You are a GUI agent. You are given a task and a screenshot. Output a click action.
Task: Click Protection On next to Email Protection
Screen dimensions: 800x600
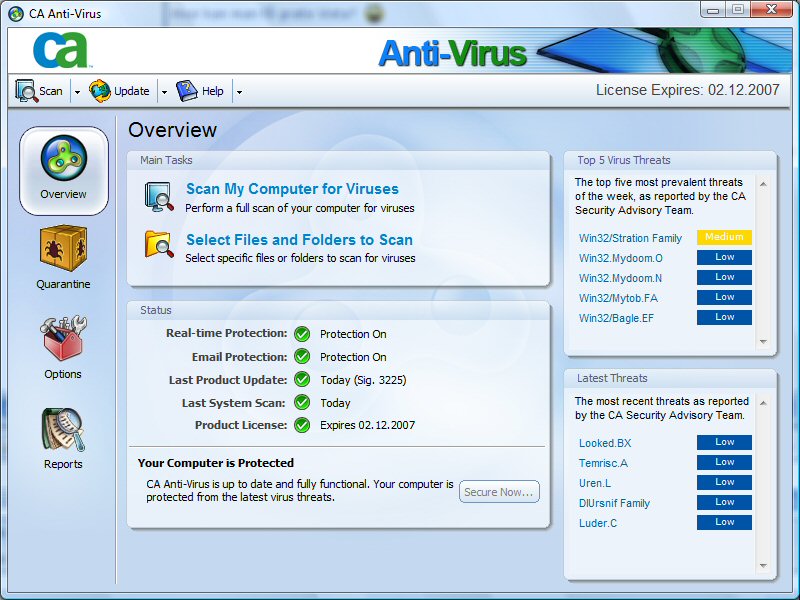tap(353, 357)
